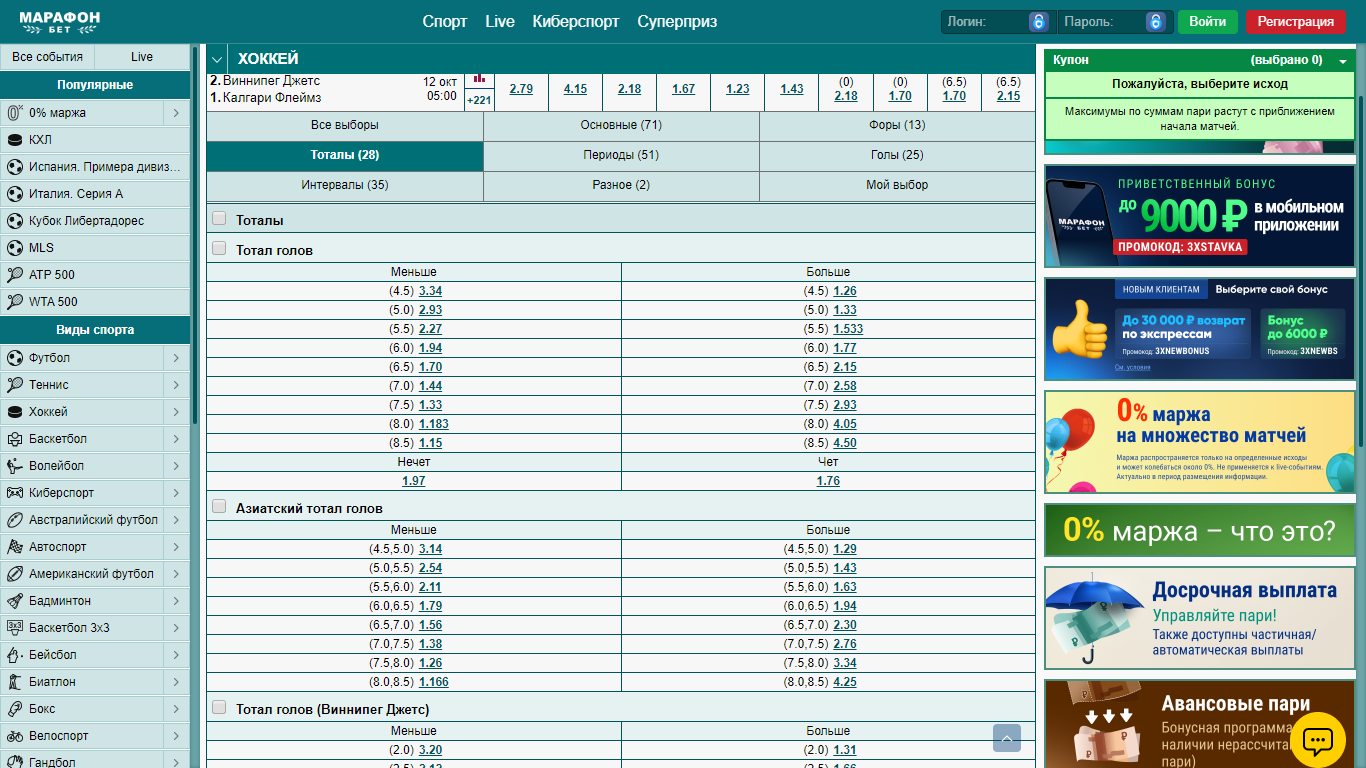The height and width of the screenshot is (768, 1366).
Task: Show +221 more markets for match
Action: pyautogui.click(x=479, y=100)
